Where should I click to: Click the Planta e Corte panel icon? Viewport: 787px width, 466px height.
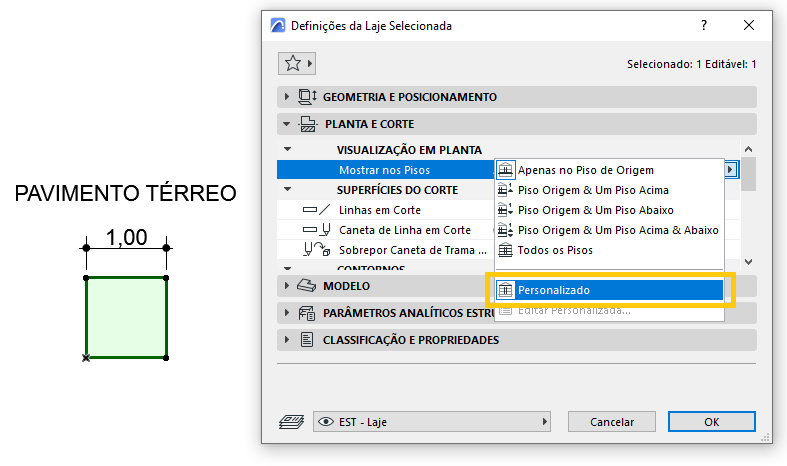pyautogui.click(x=308, y=125)
